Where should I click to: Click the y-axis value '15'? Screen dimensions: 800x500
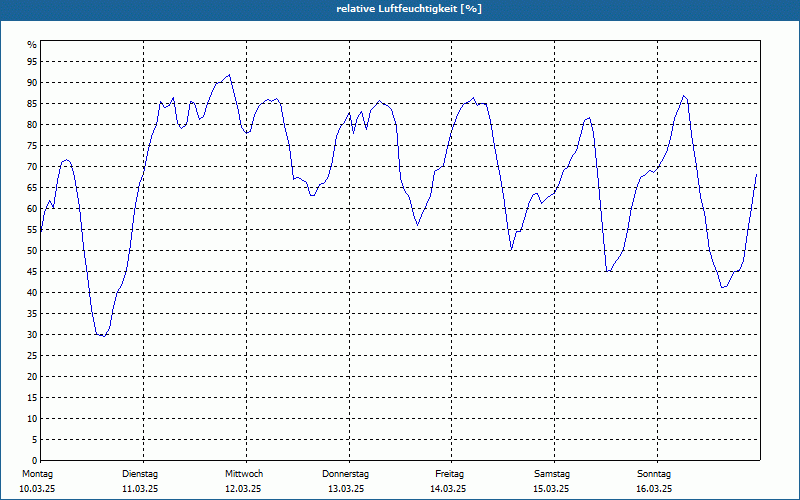32,398
